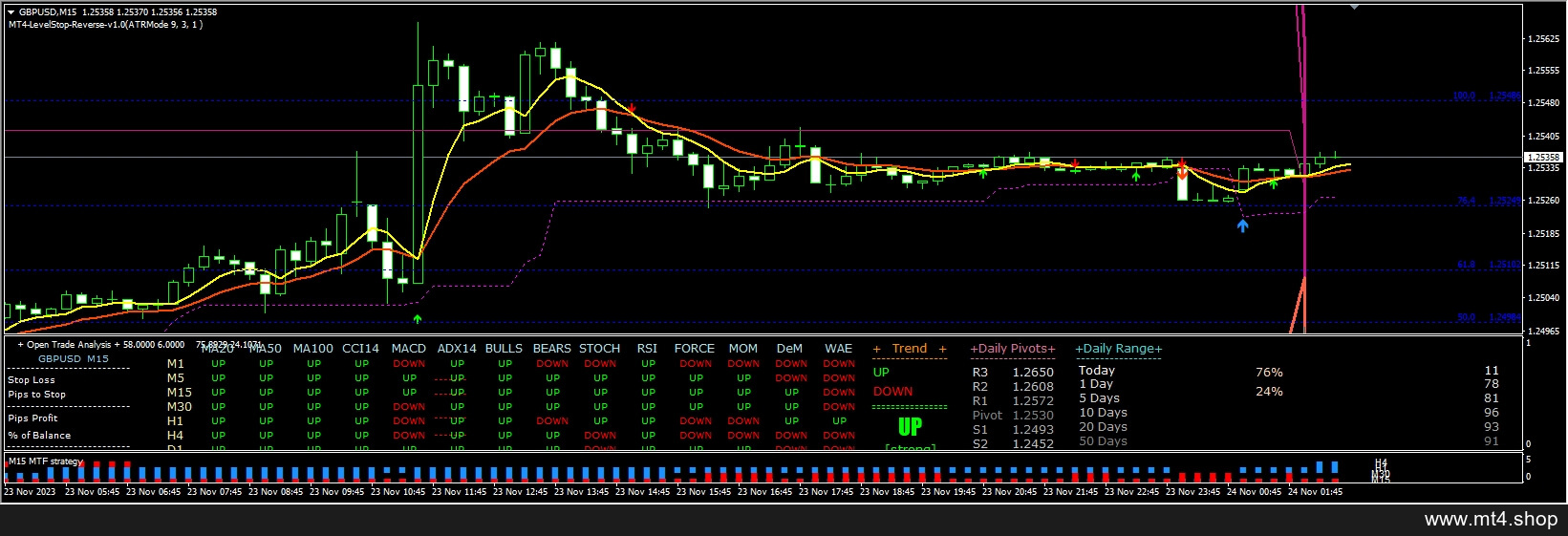Click the % of Balance label
Screen dimensions: 1568x536
(39, 436)
